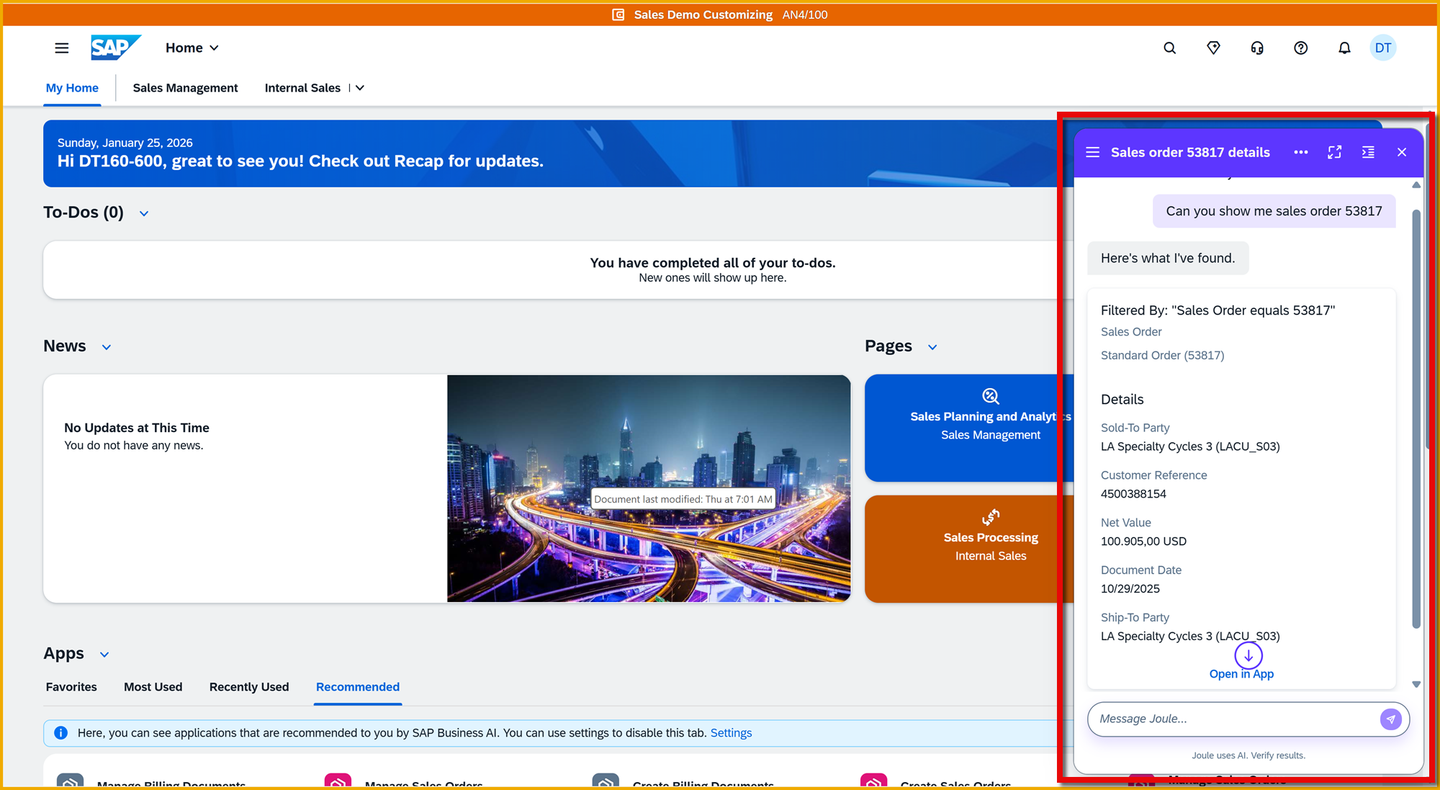Open the Sales Order link in Joule
This screenshot has height=790, width=1440.
tap(1131, 332)
